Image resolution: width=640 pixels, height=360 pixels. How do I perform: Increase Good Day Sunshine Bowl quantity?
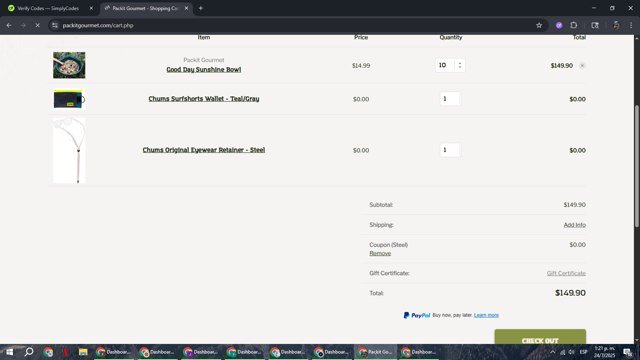460,63
